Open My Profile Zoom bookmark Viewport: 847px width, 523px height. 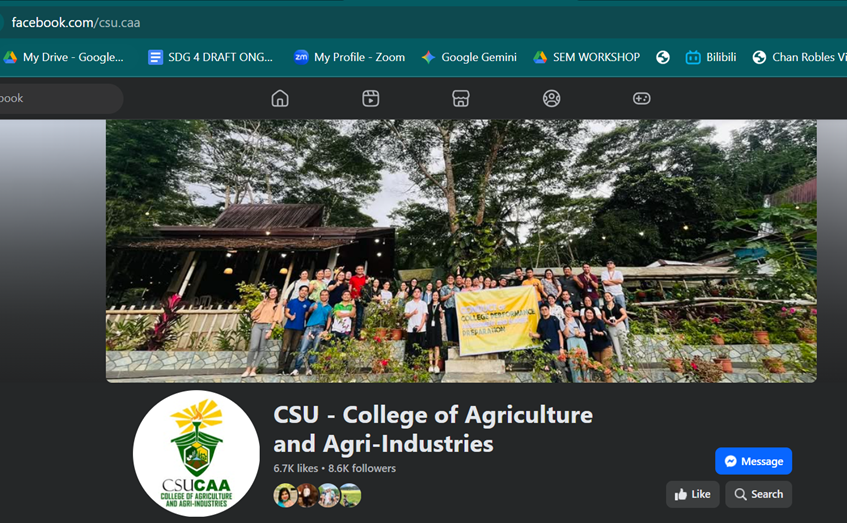coord(349,57)
